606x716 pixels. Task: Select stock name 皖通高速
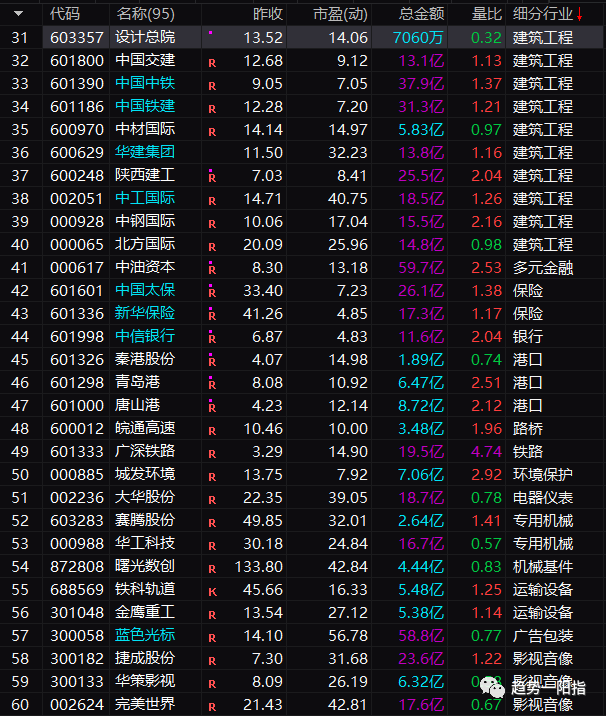tap(145, 428)
